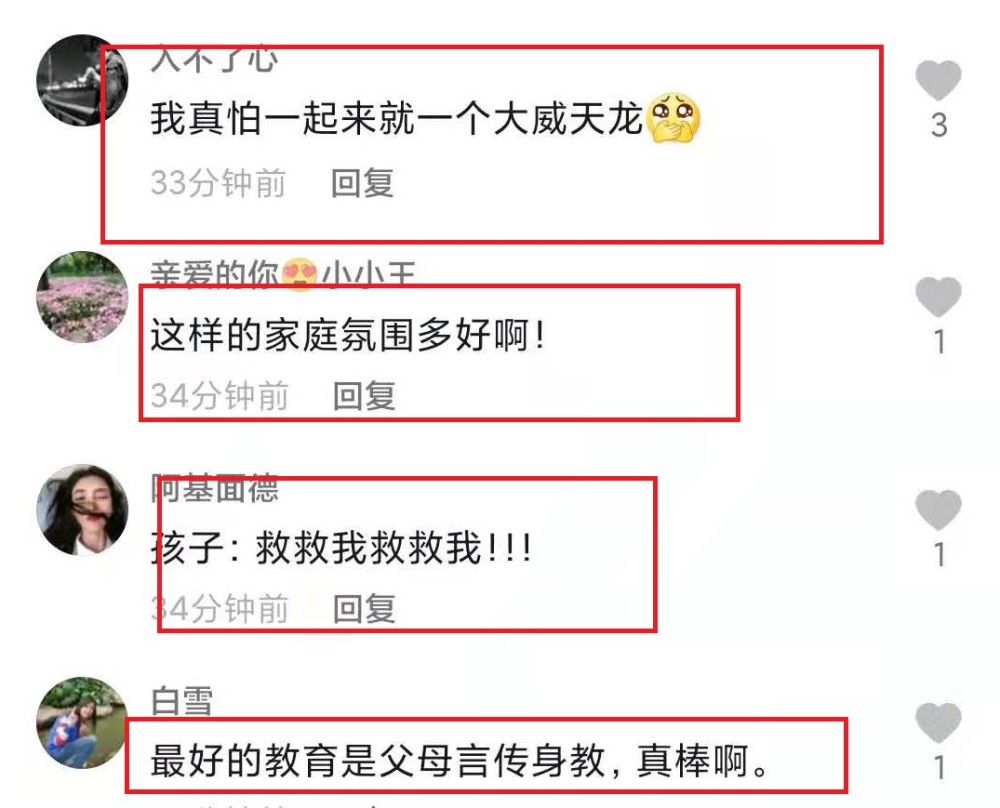Open 阿基面德's selfie avatar
The image size is (1000, 808).
click(x=82, y=510)
